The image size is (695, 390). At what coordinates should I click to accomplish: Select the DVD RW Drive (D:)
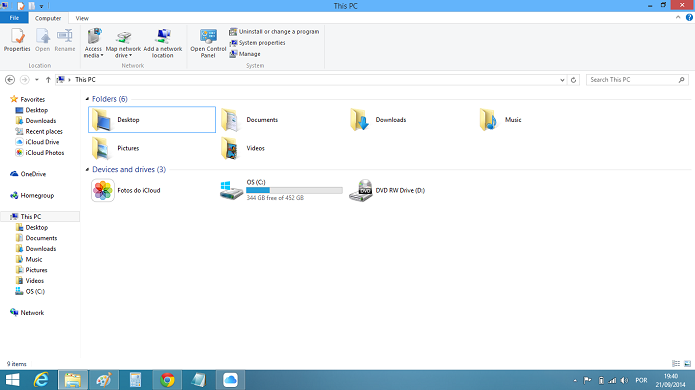387,191
